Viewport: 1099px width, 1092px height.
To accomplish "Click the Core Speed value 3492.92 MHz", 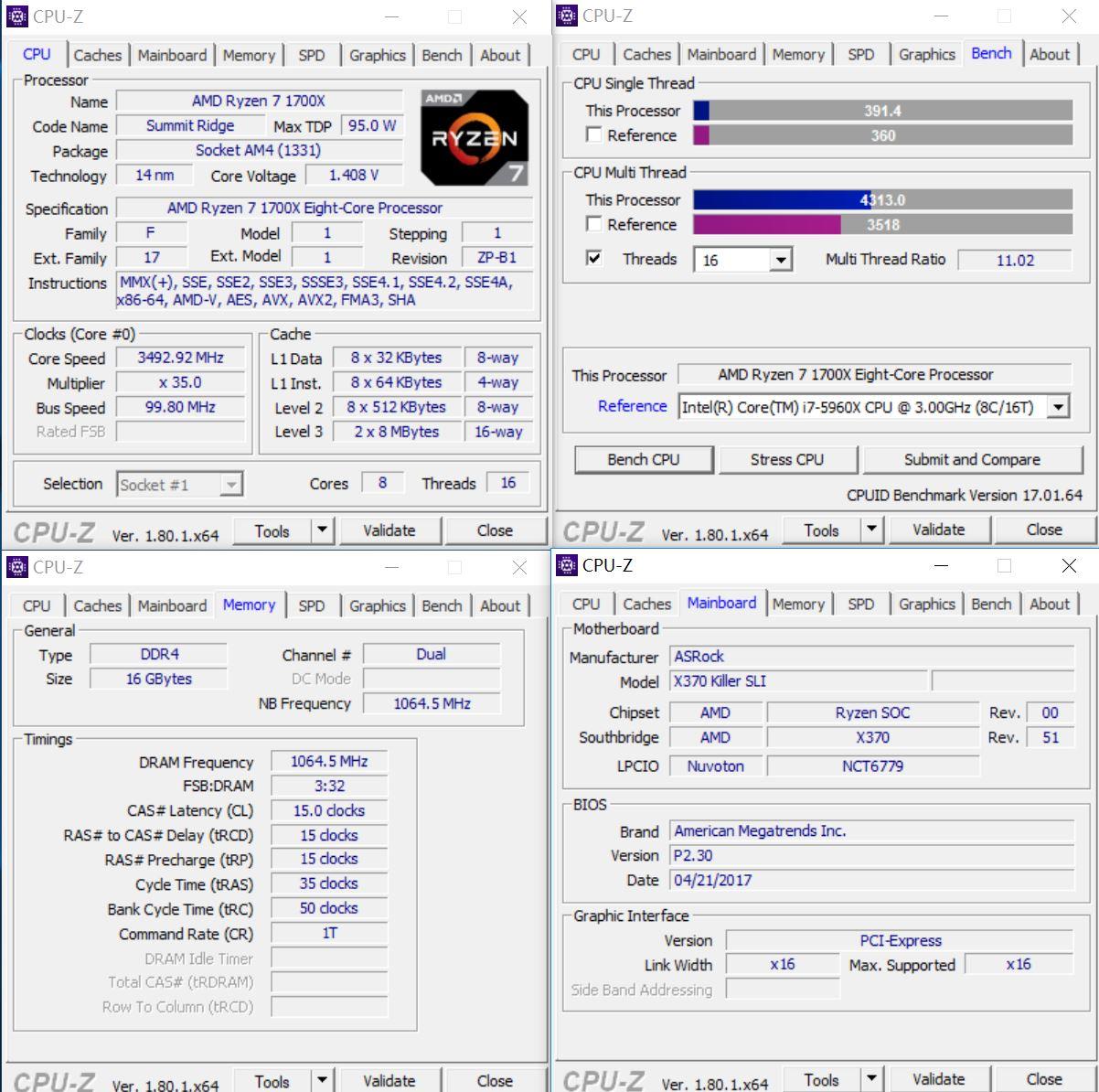I will coord(180,358).
